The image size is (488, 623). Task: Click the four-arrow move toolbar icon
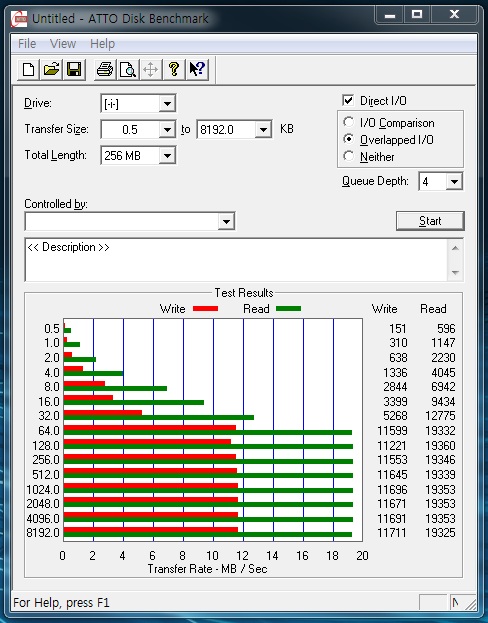(151, 70)
